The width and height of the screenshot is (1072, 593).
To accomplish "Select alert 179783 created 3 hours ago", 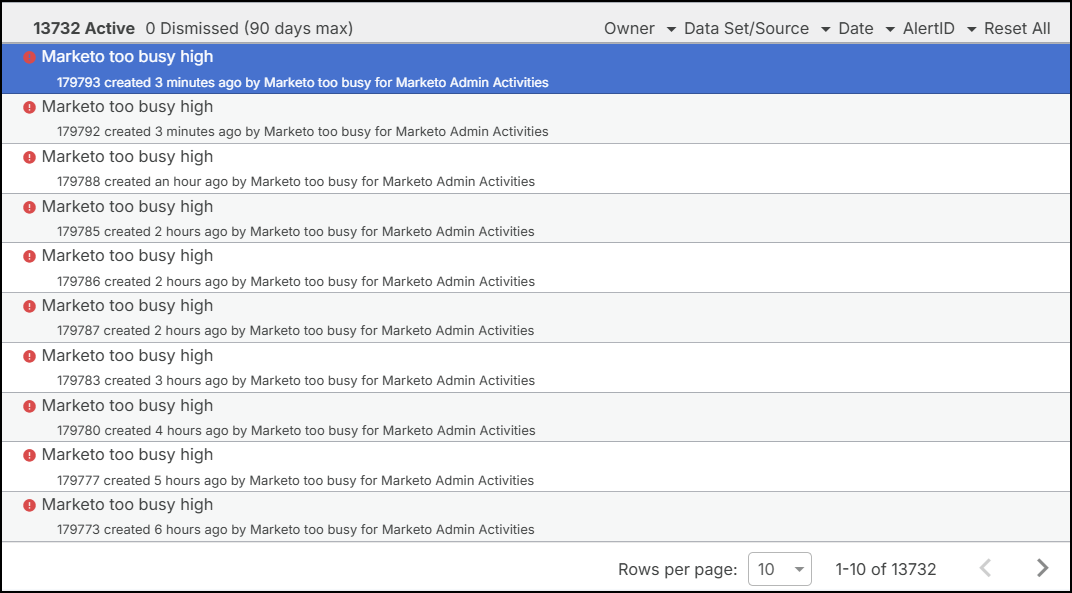I will [x=536, y=368].
